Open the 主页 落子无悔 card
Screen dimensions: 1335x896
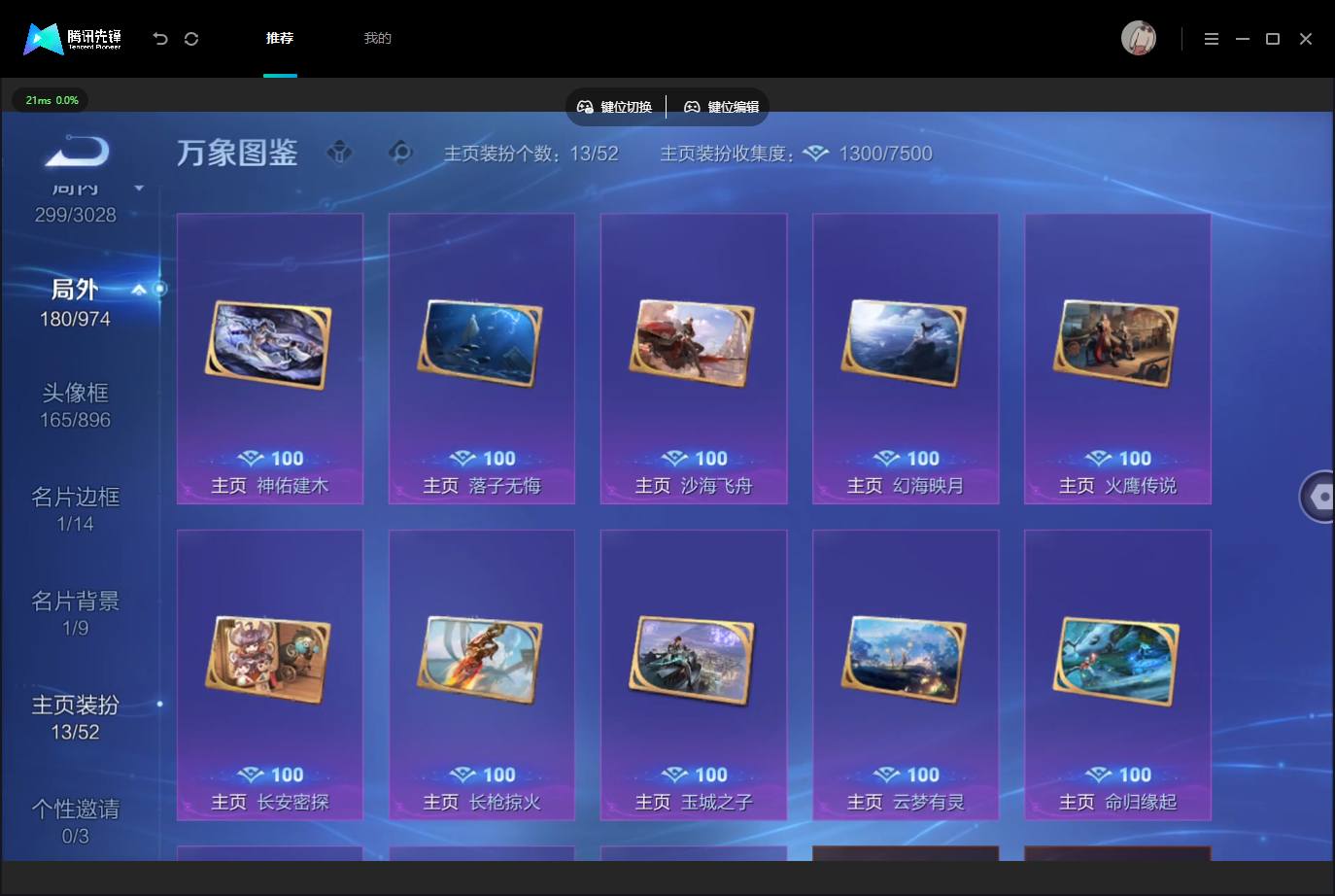482,359
